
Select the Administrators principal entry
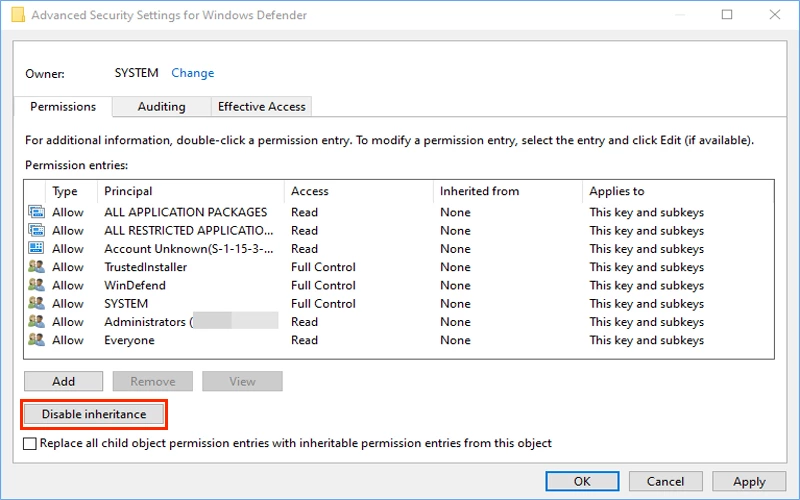148,322
